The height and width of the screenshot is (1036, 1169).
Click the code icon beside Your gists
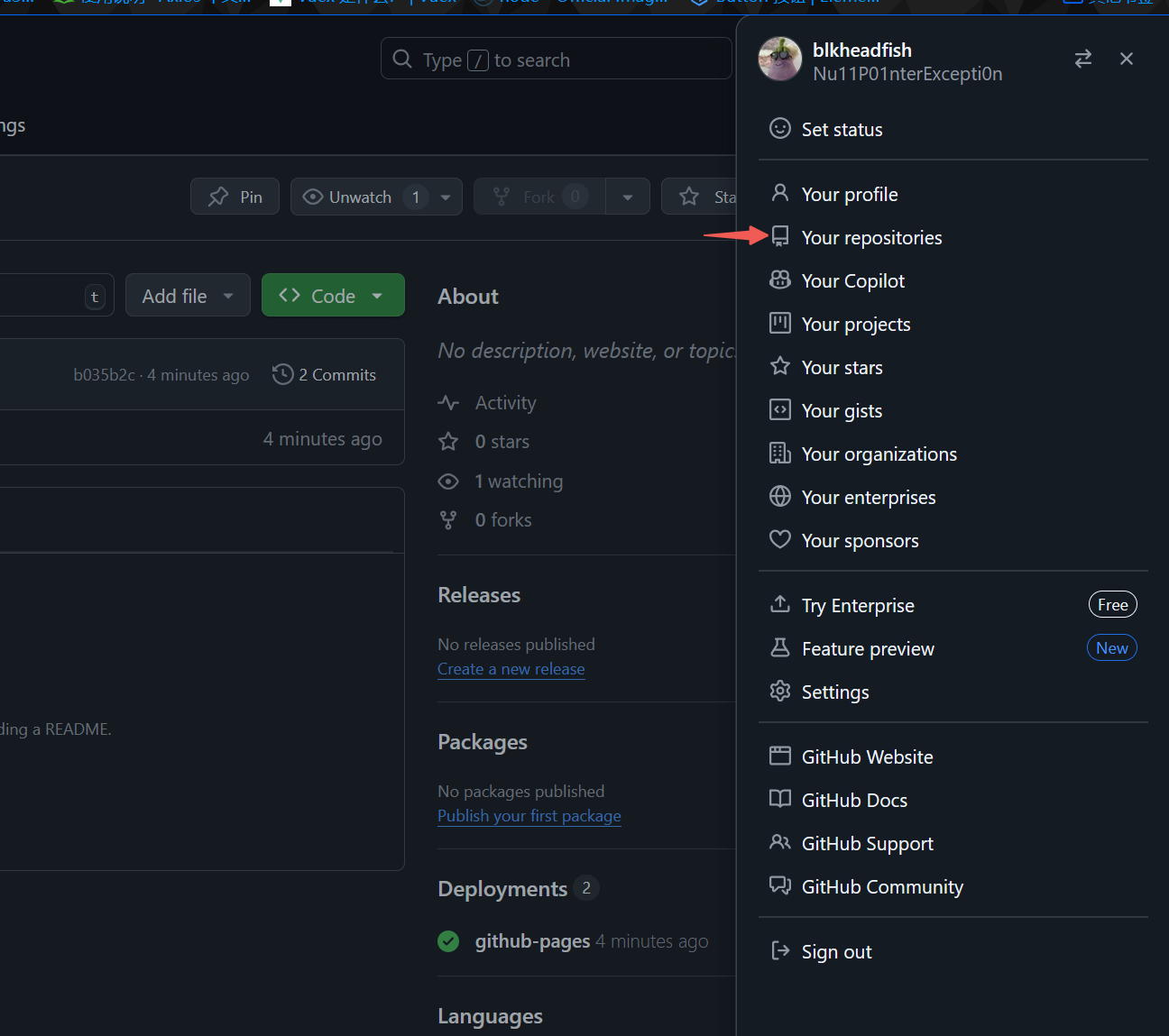(x=780, y=410)
